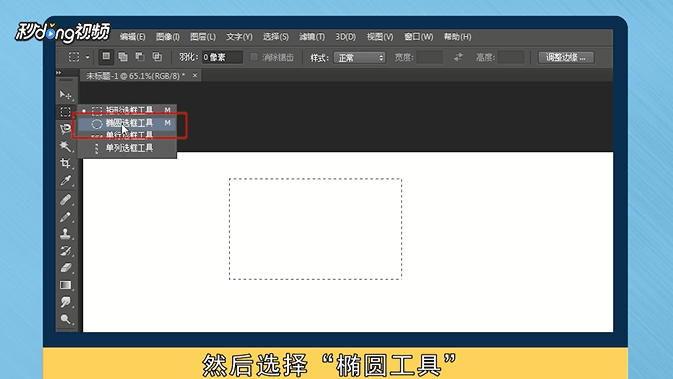Select the Smudge tool
The height and width of the screenshot is (379, 673).
65,302
